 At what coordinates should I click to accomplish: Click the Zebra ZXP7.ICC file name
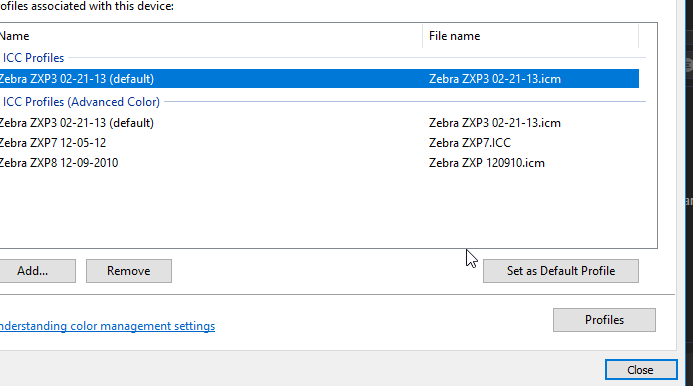469,143
